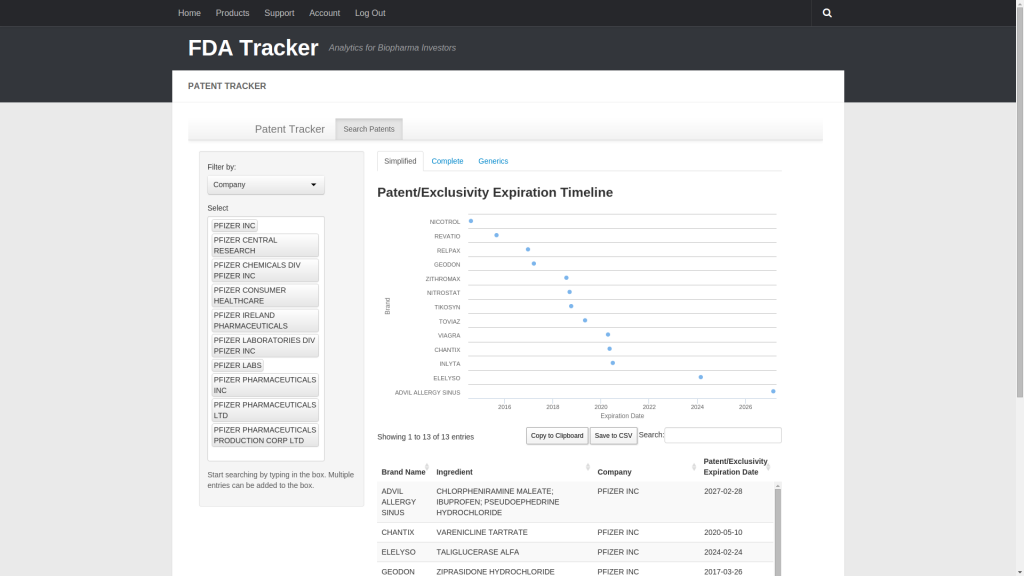This screenshot has width=1024, height=576.
Task: Select the PFIZER CENTRAL RESEARCH tag
Action: [x=265, y=246]
